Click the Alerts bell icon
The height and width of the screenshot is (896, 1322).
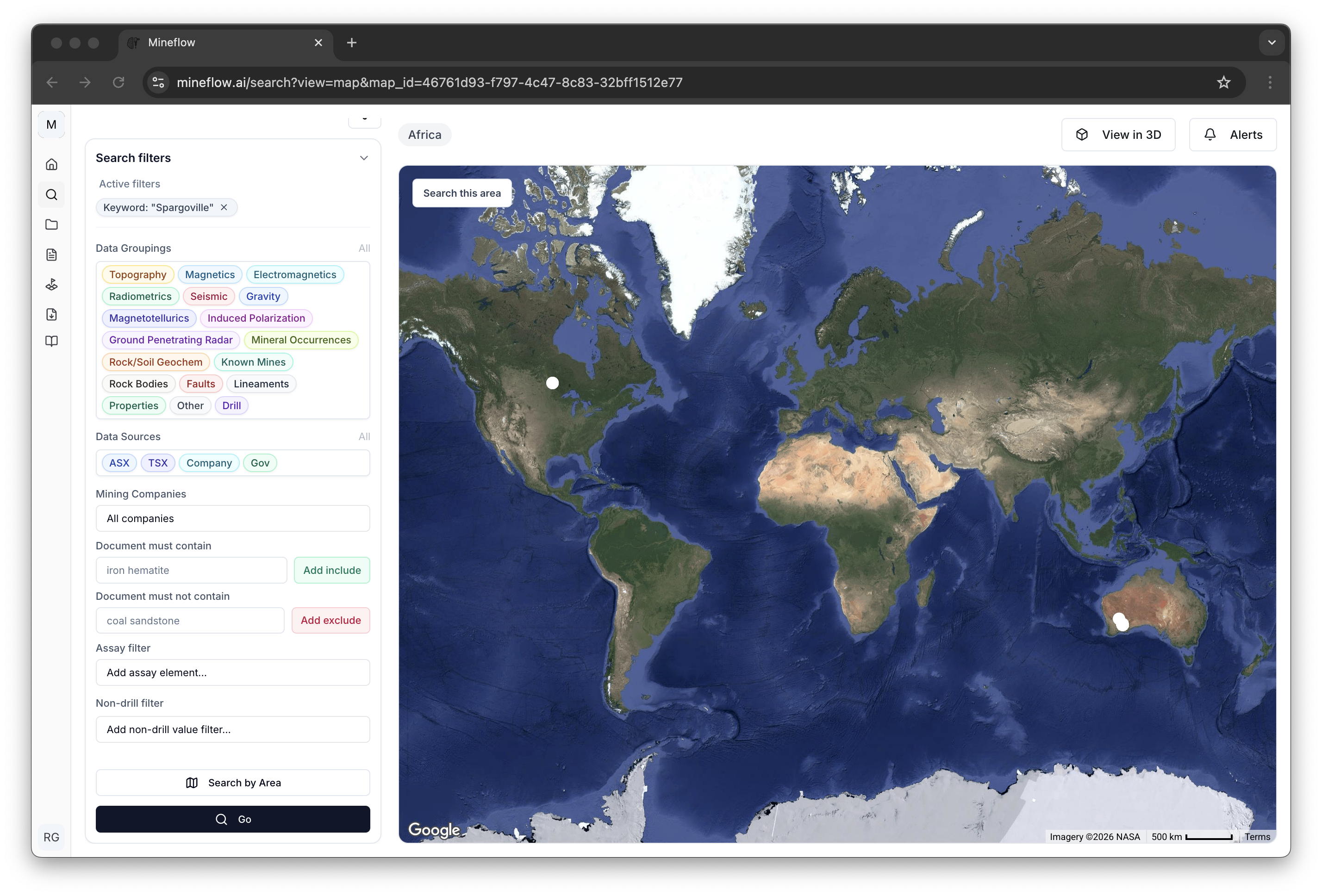(1210, 134)
